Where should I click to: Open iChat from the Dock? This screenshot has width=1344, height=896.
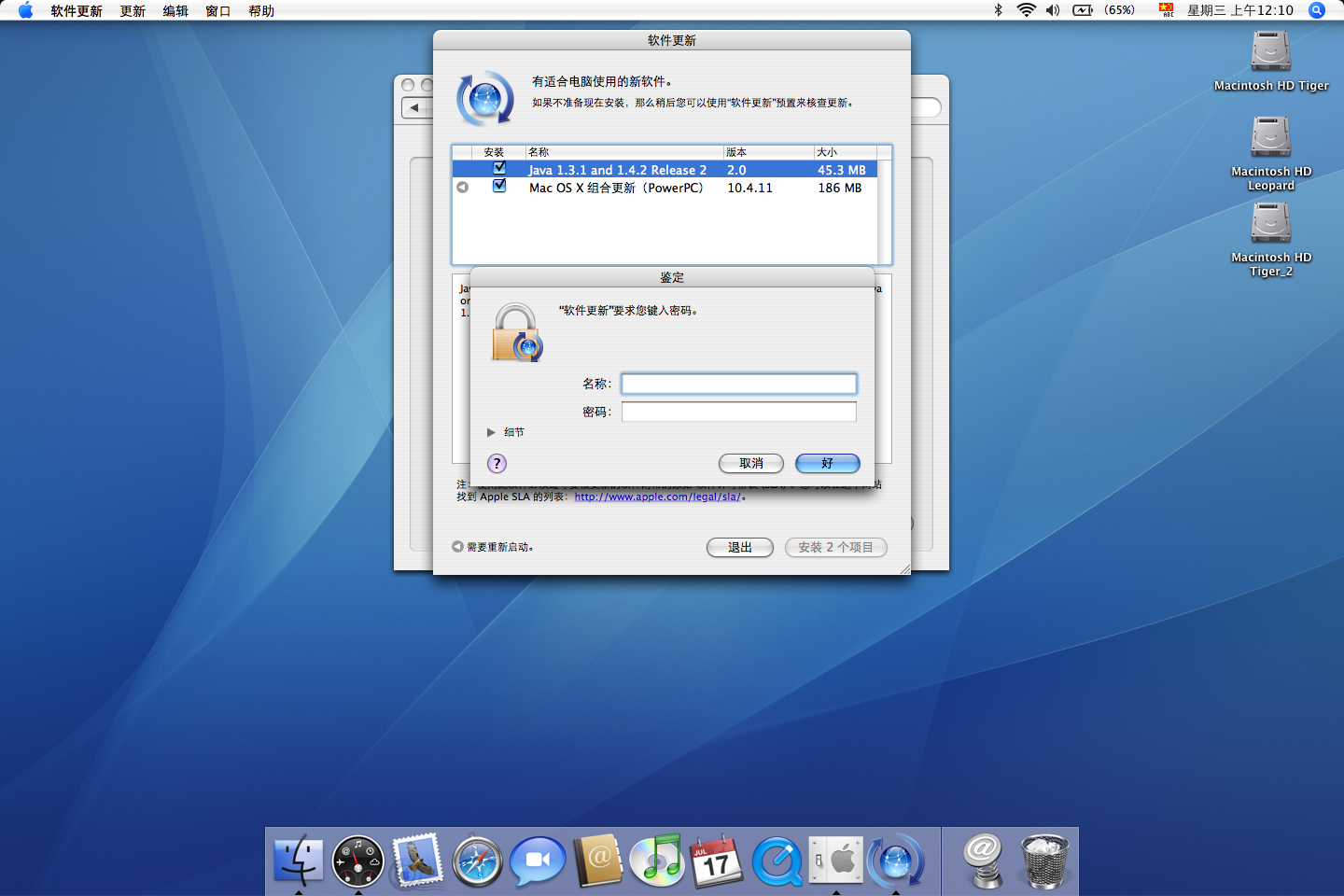click(x=538, y=861)
